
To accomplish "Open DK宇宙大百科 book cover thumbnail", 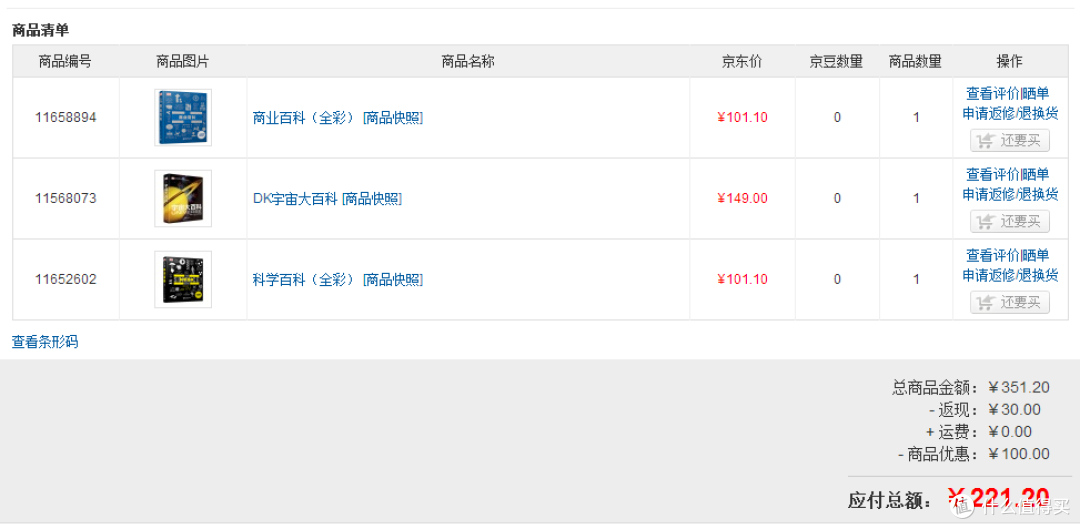I will (x=183, y=198).
